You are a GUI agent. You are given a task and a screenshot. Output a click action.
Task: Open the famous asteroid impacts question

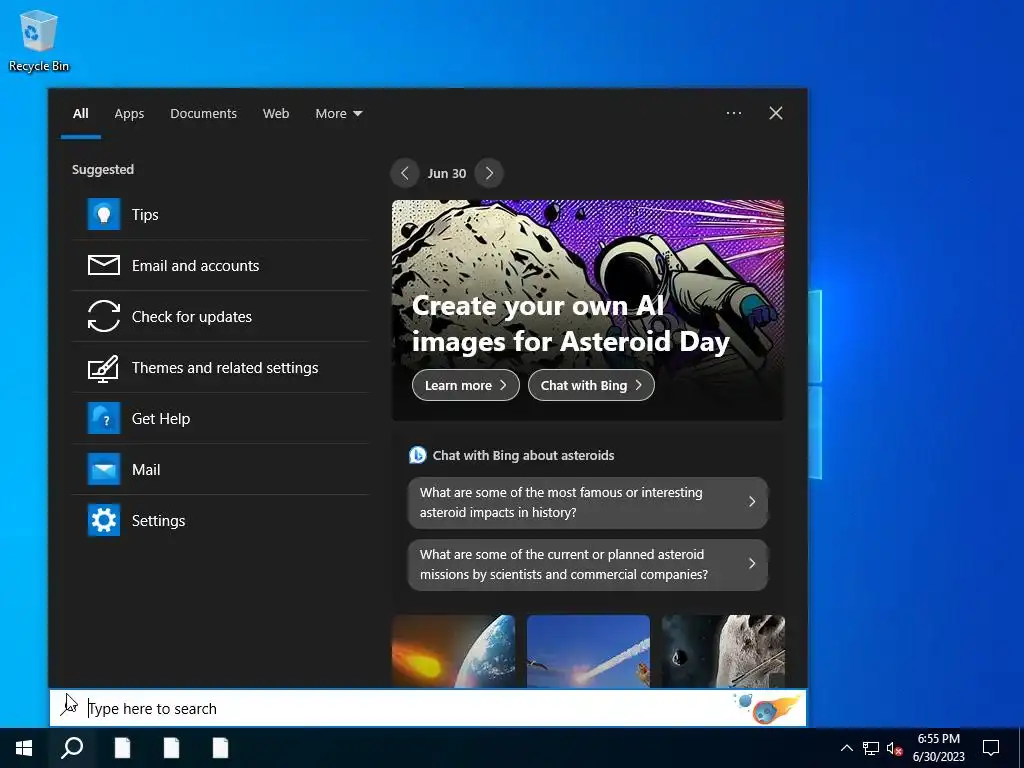click(x=588, y=502)
